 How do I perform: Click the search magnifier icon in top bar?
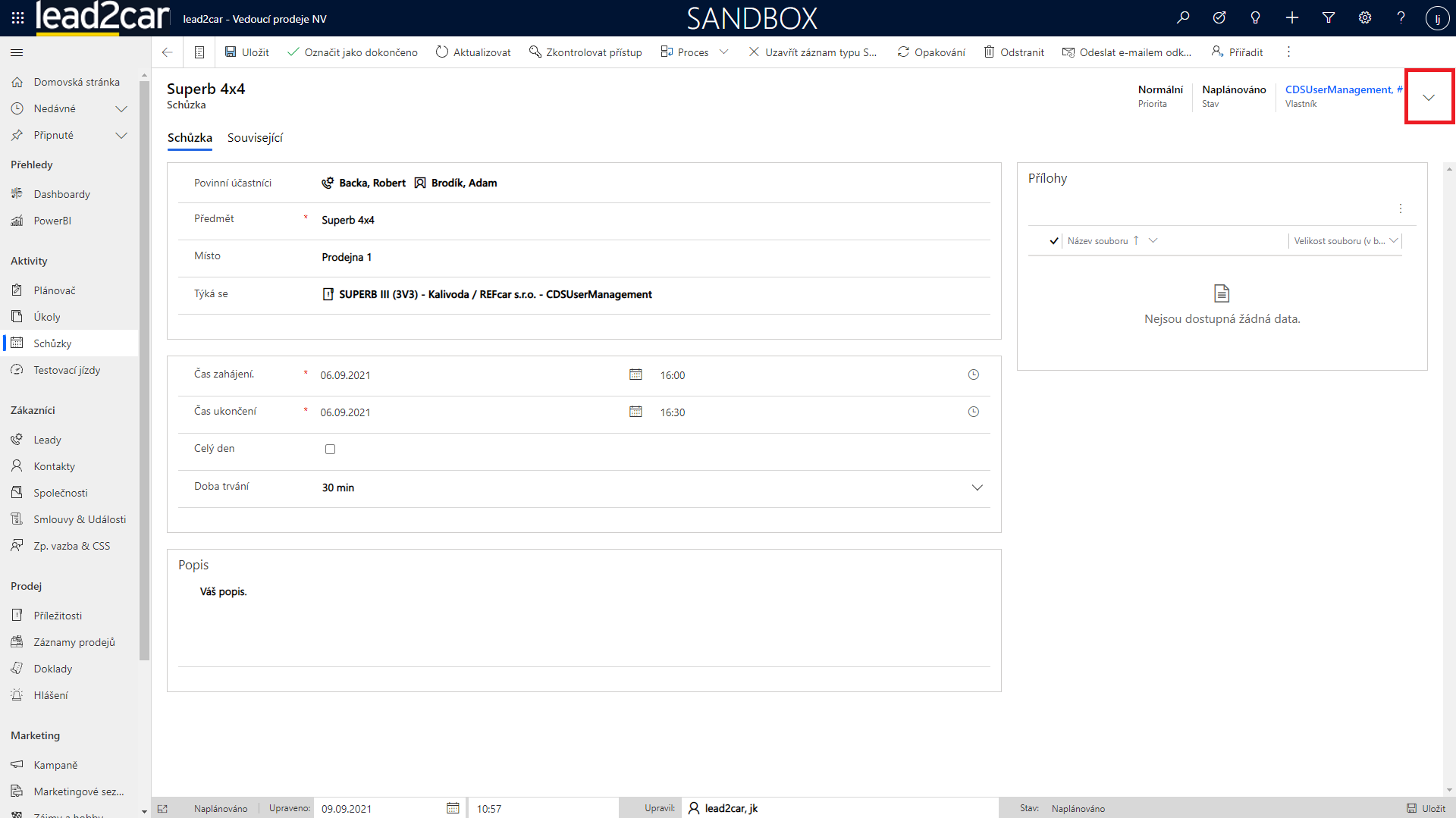1183,17
